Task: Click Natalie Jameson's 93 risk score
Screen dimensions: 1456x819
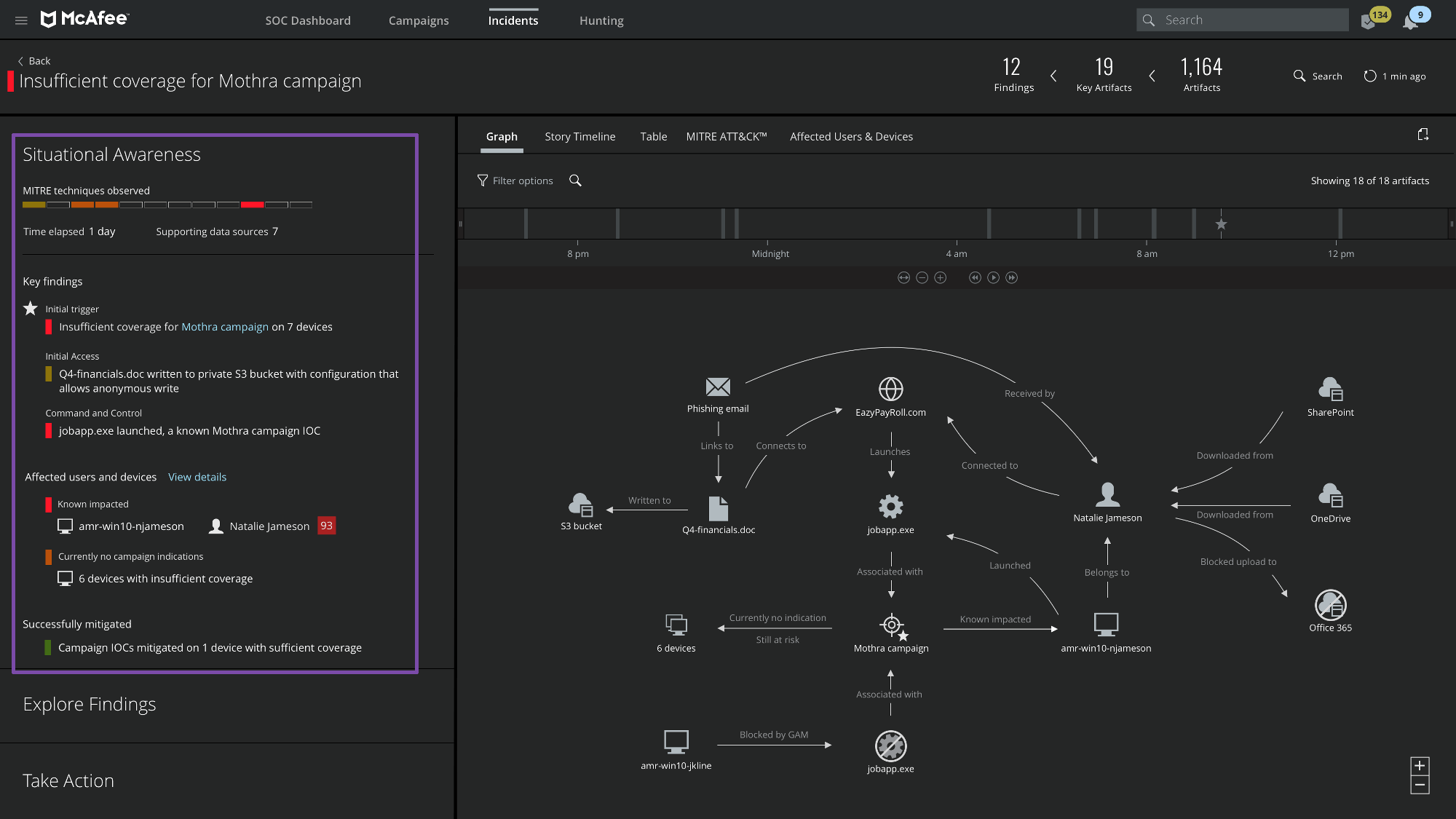Action: tap(326, 526)
